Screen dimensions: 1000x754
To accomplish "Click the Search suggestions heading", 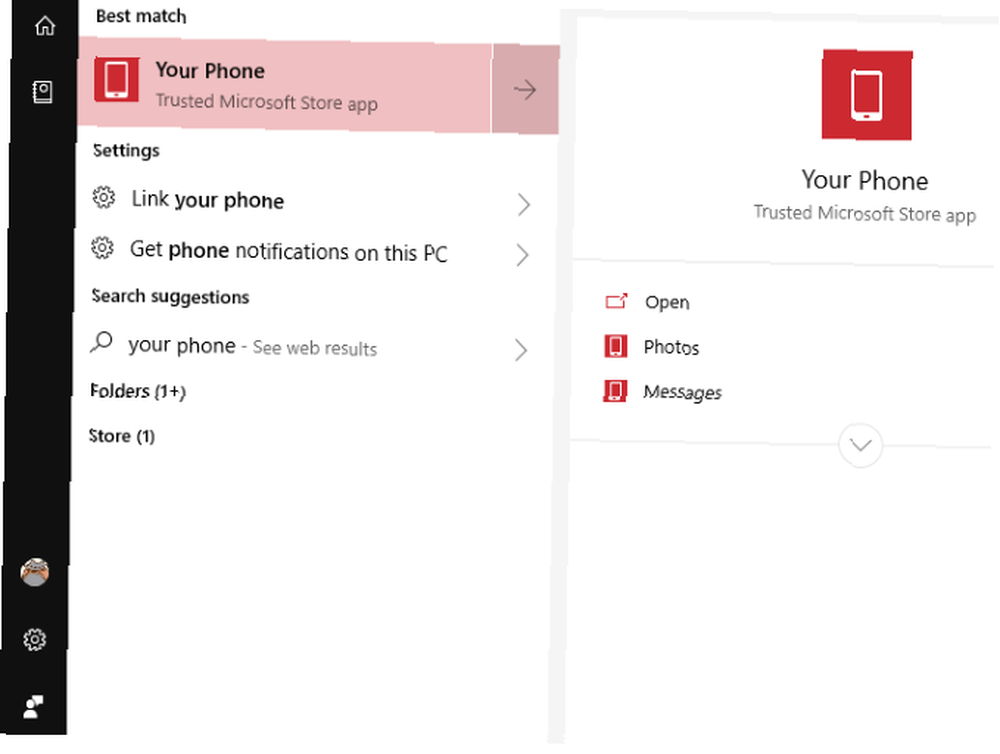I will 170,297.
